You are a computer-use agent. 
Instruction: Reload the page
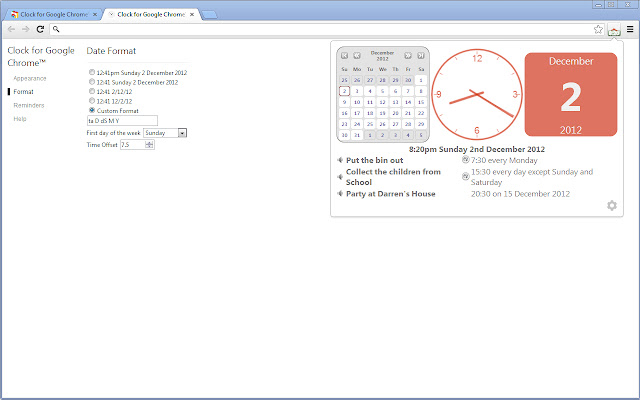coord(40,29)
